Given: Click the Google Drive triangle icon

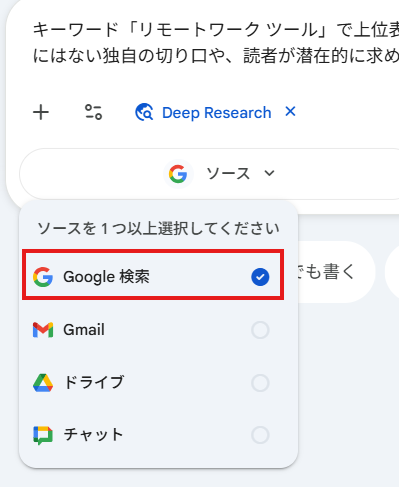Looking at the screenshot, I should pos(43,383).
